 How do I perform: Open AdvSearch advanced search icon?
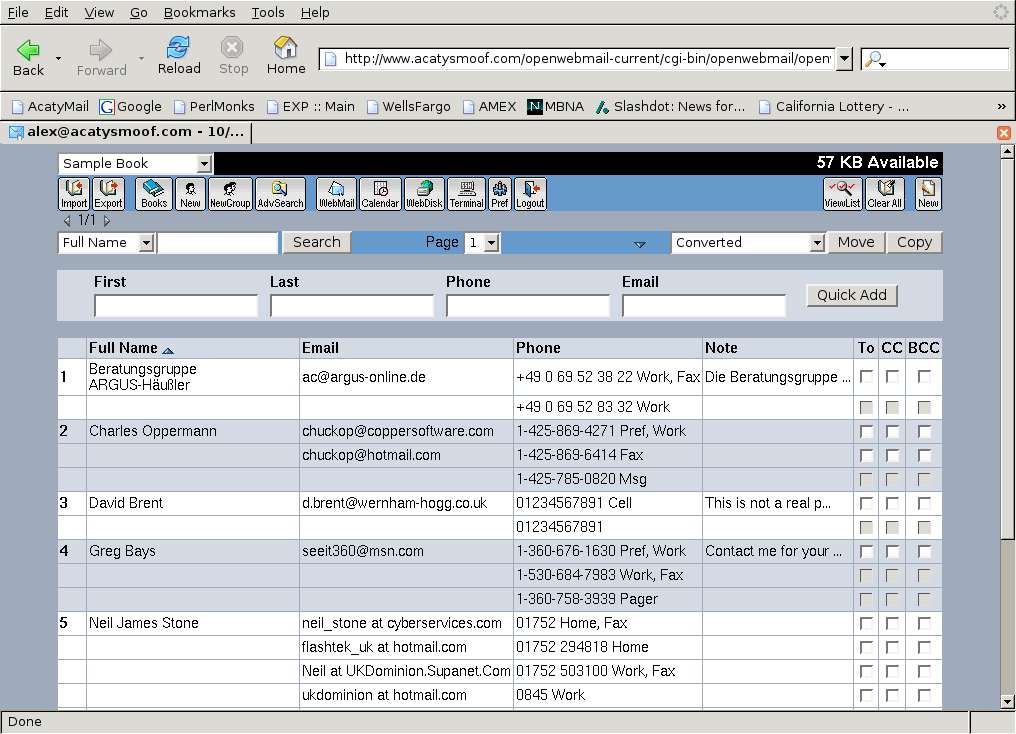click(x=280, y=194)
